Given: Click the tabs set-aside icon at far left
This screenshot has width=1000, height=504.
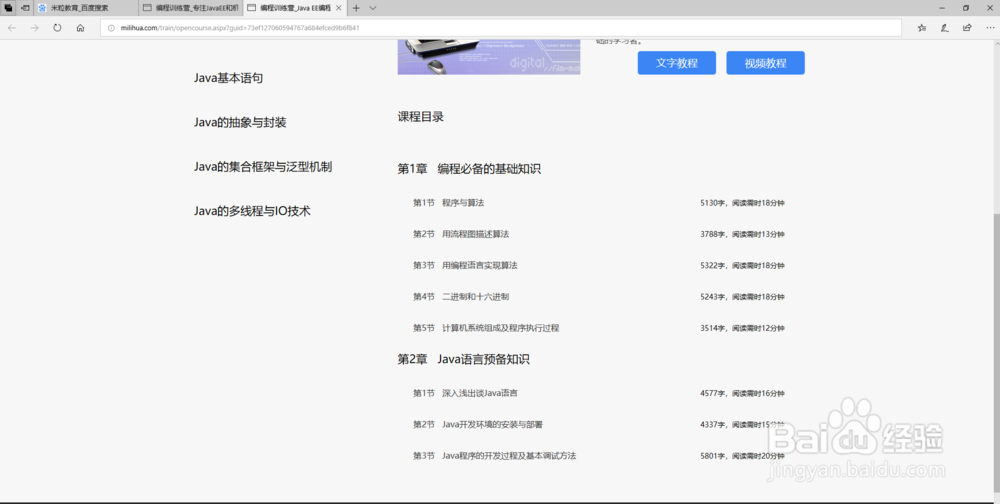Looking at the screenshot, I should pyautogui.click(x=8, y=8).
